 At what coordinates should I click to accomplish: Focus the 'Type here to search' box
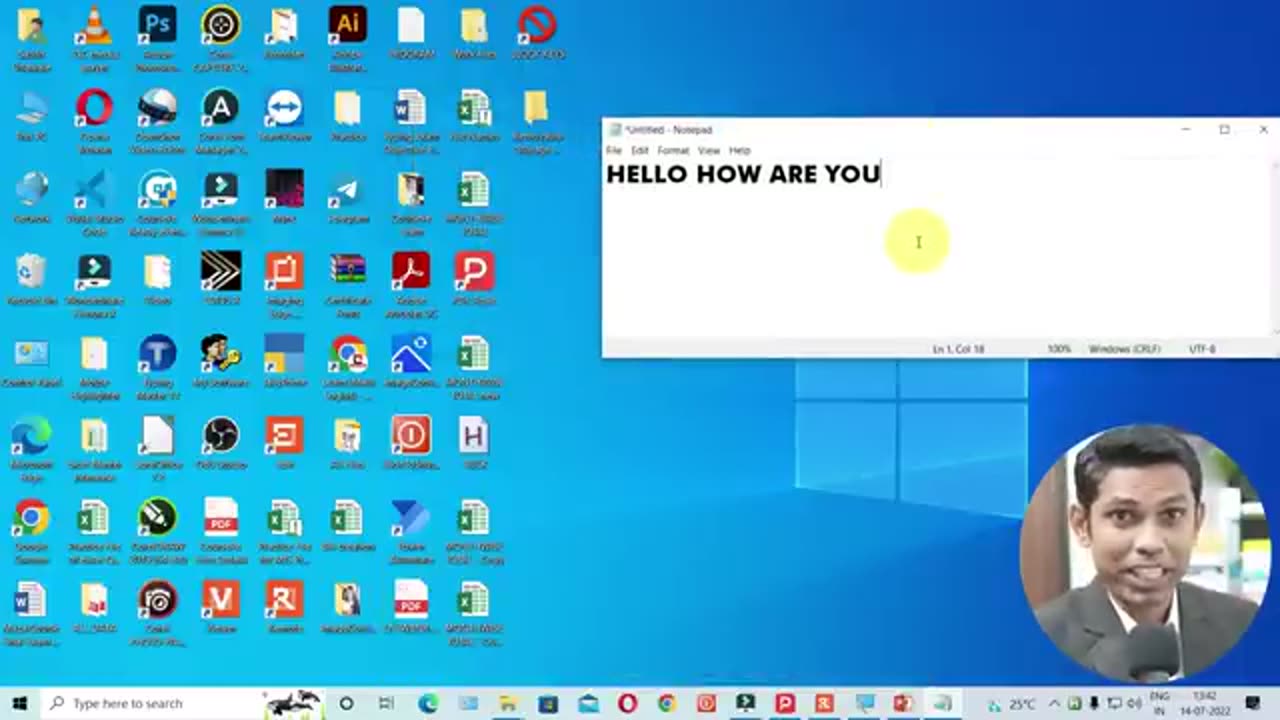coord(183,703)
